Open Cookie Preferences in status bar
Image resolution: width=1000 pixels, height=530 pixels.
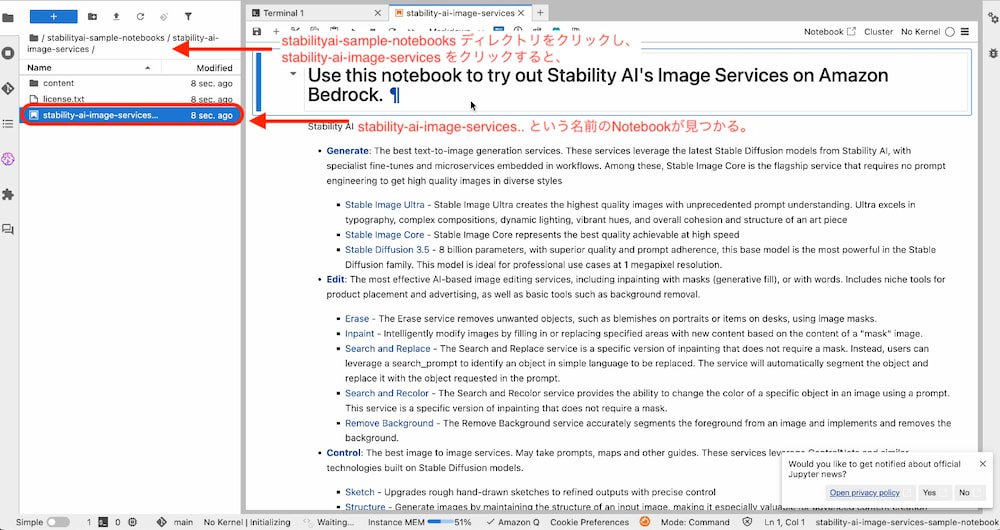(589, 522)
